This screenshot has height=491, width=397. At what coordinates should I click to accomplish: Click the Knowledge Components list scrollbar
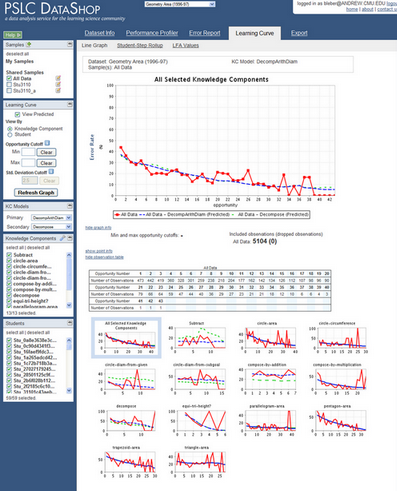69,280
